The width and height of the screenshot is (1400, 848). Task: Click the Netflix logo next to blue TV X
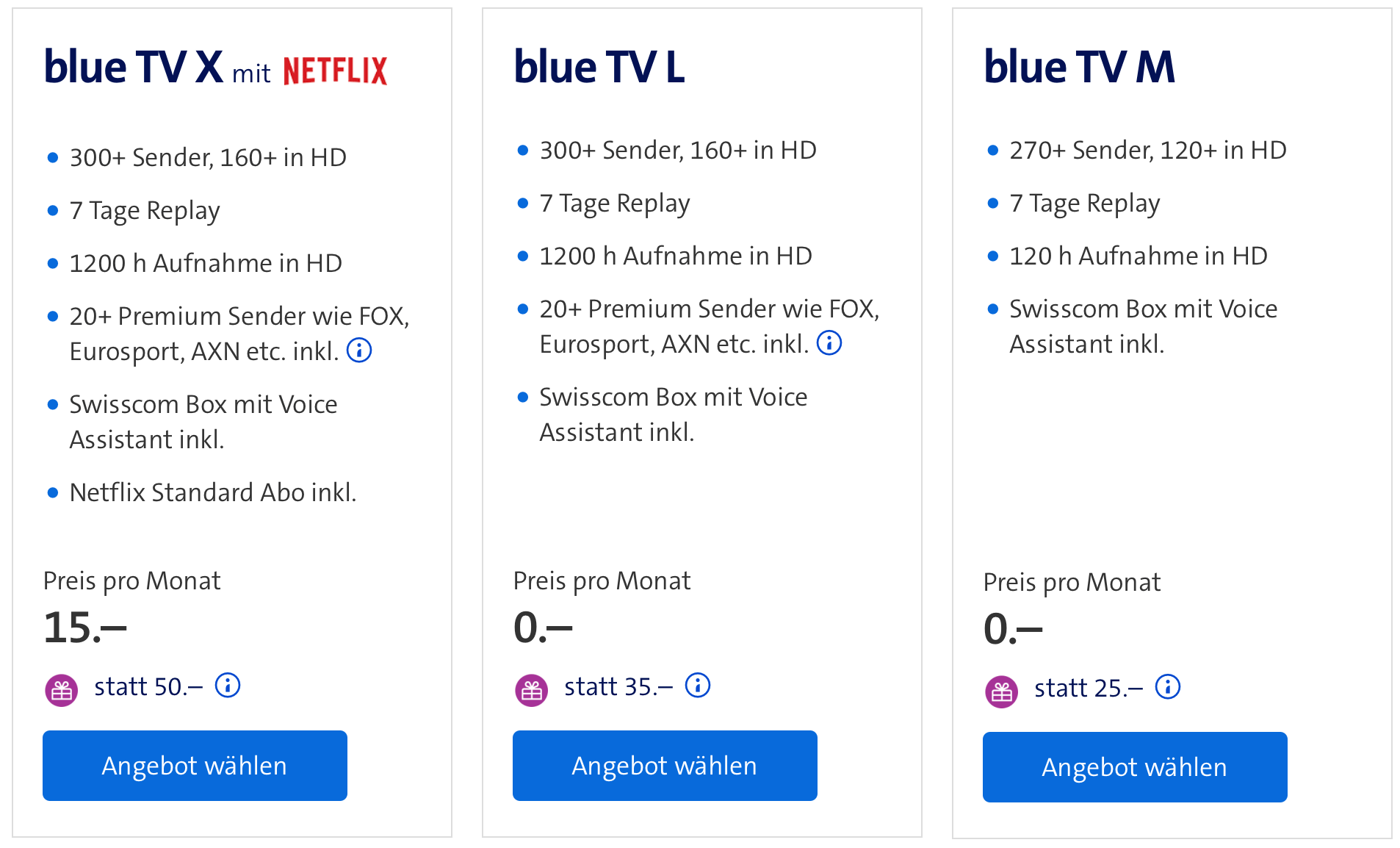[334, 70]
